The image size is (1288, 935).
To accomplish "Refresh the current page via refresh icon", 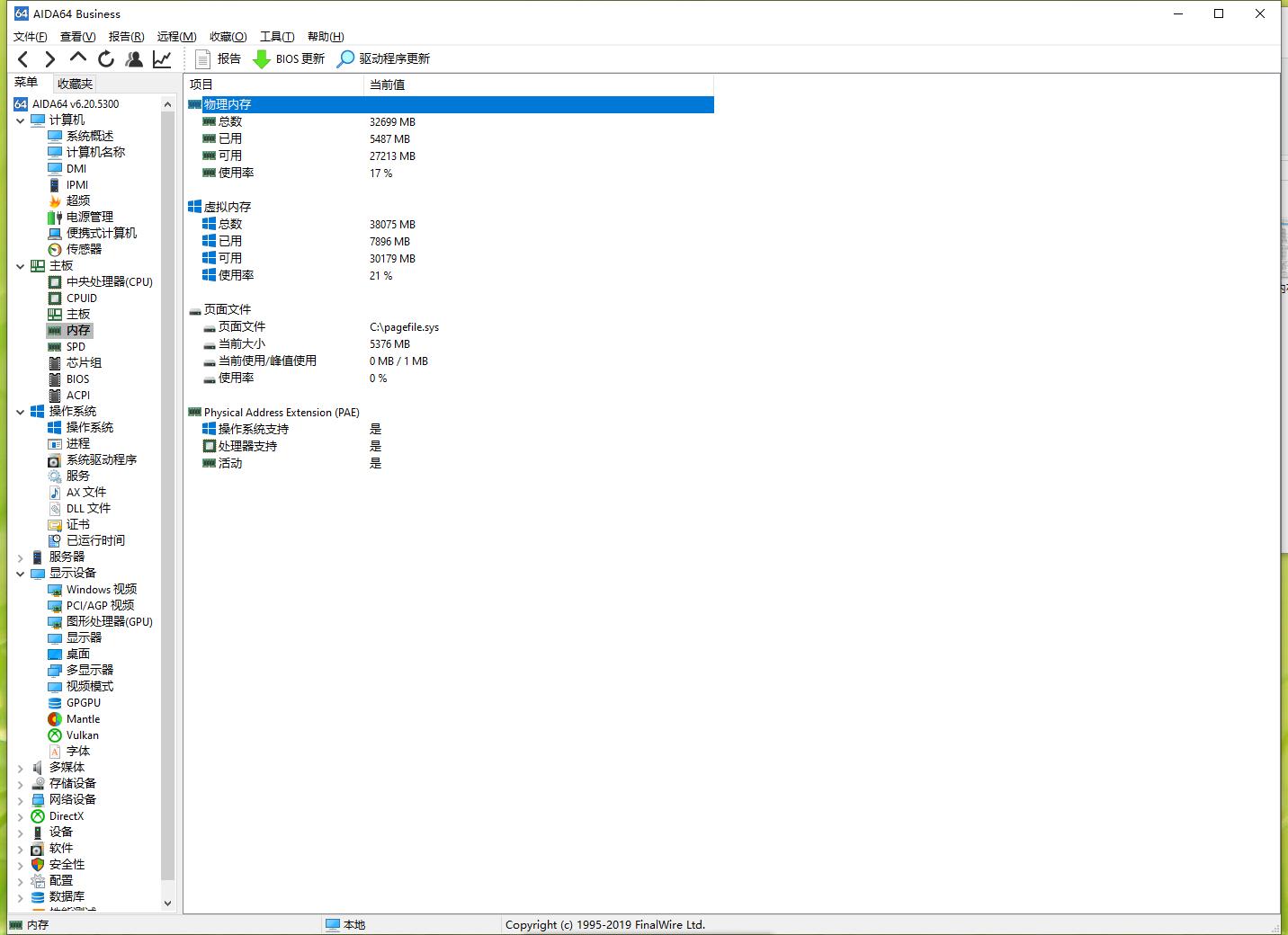I will (x=106, y=59).
